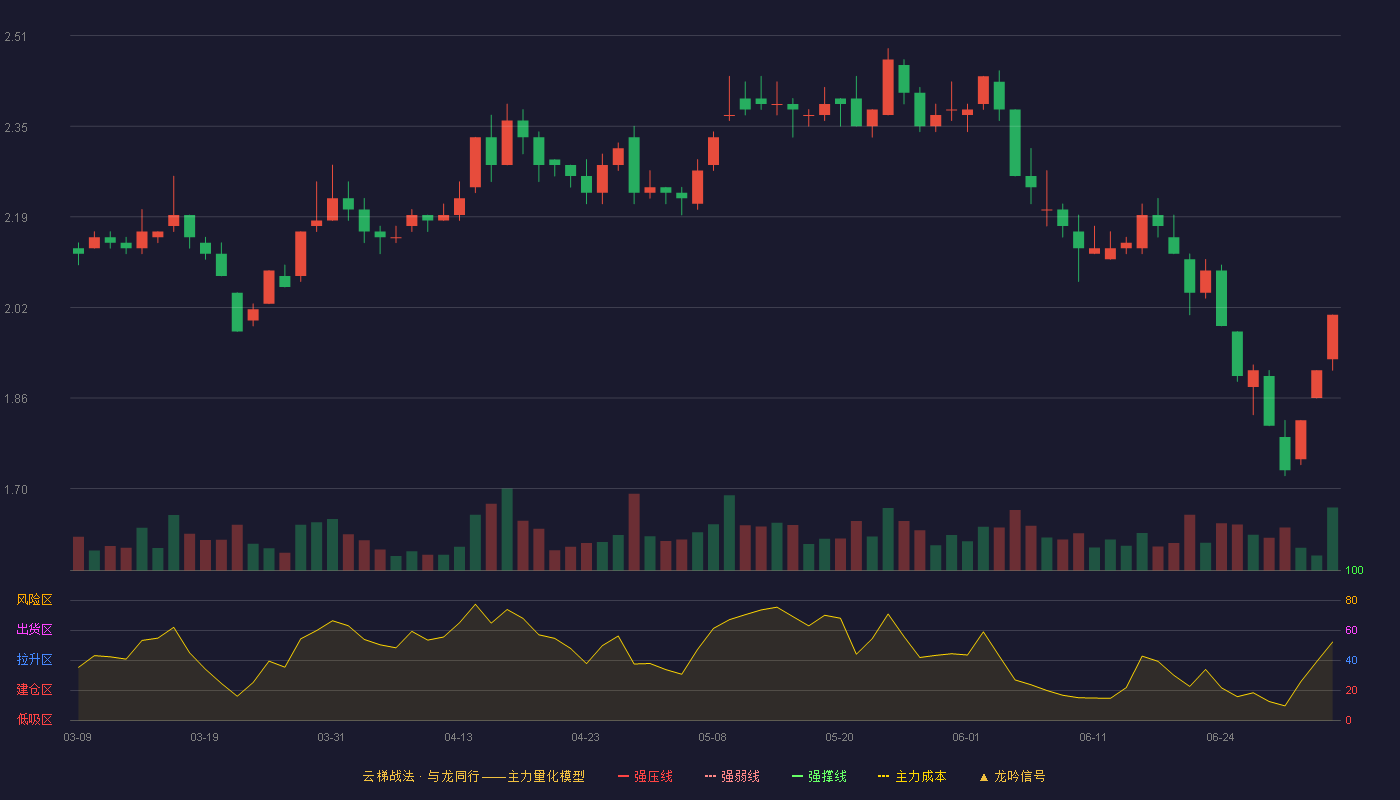This screenshot has height=800, width=1400.
Task: Click the 06-24 date label
Action: tap(1220, 737)
